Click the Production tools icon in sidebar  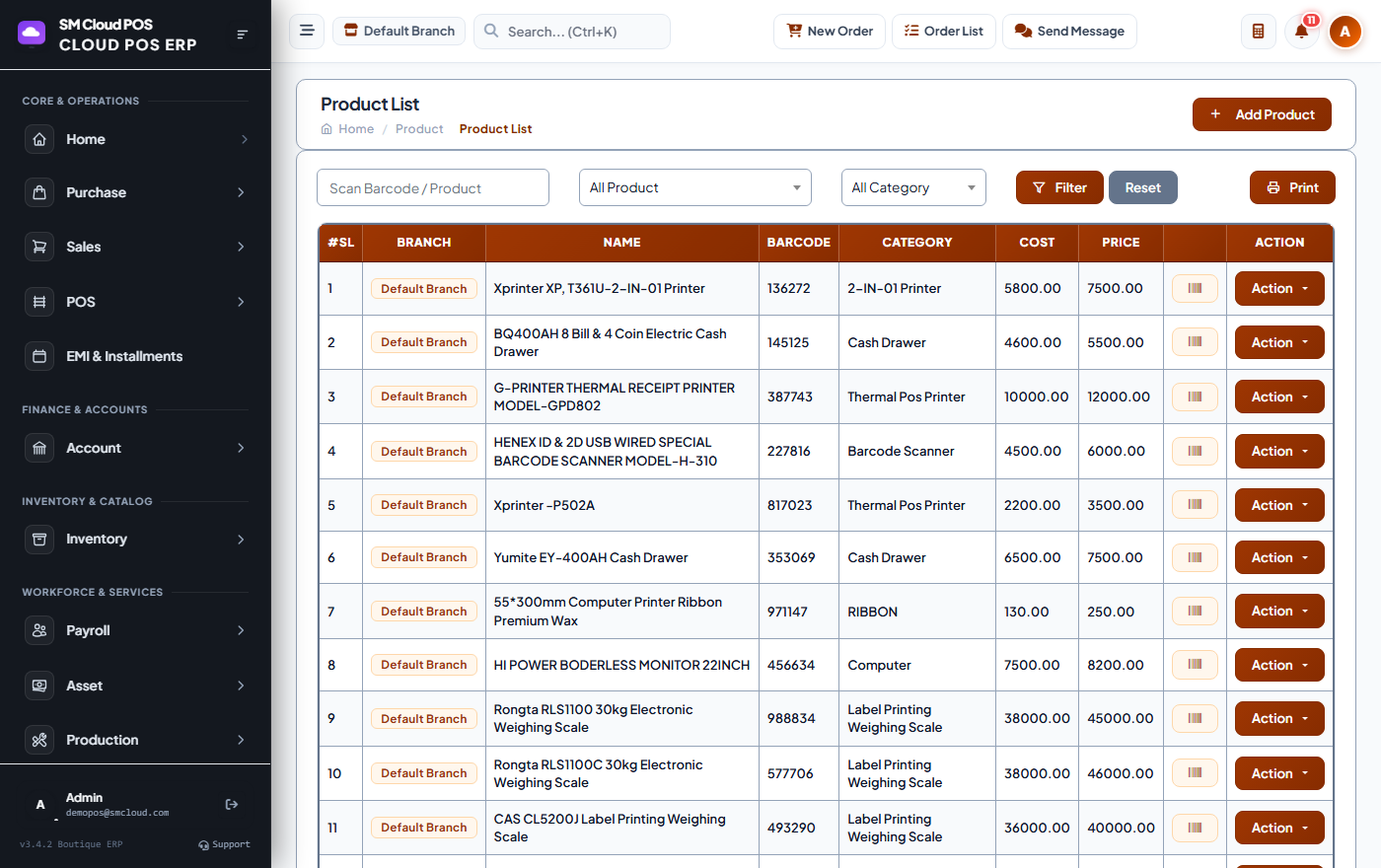tap(39, 740)
